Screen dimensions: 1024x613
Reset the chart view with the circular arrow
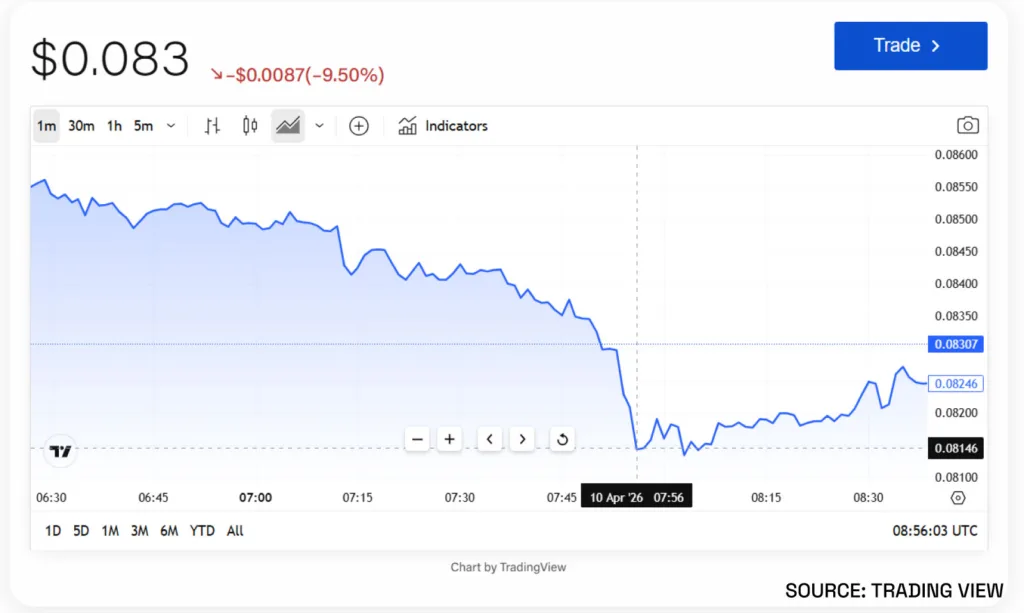(561, 439)
